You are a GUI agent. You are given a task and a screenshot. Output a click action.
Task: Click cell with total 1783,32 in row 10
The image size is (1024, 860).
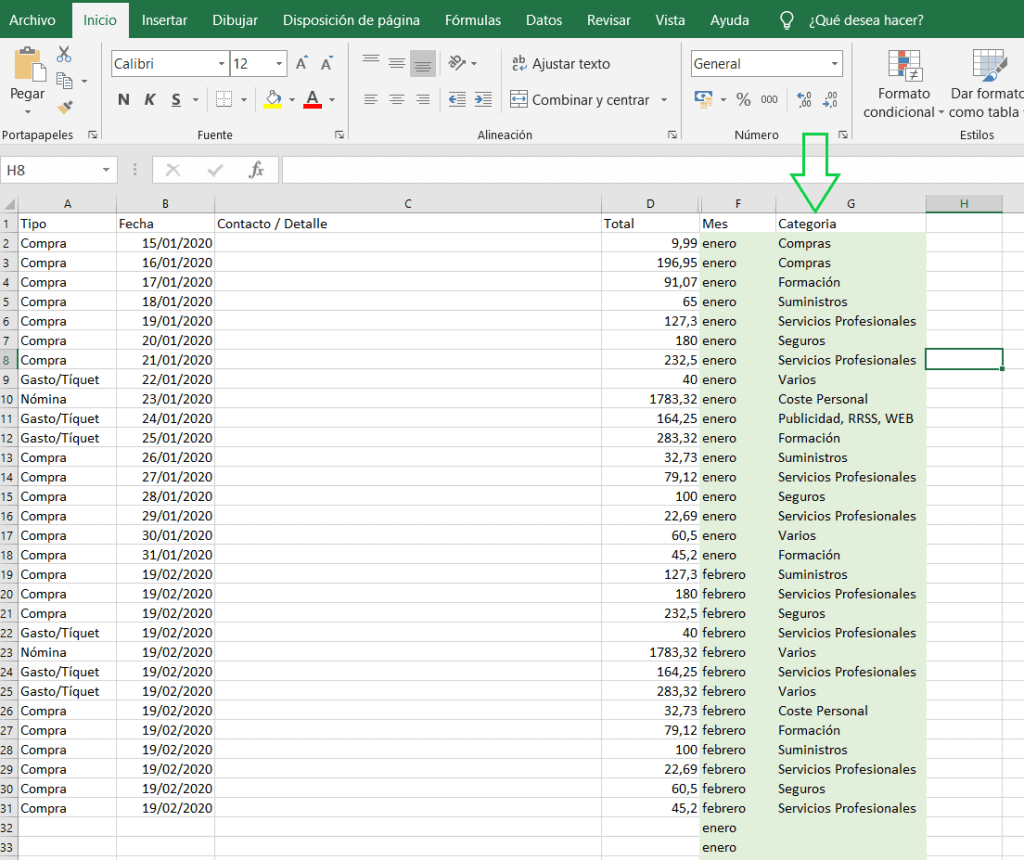click(x=650, y=399)
